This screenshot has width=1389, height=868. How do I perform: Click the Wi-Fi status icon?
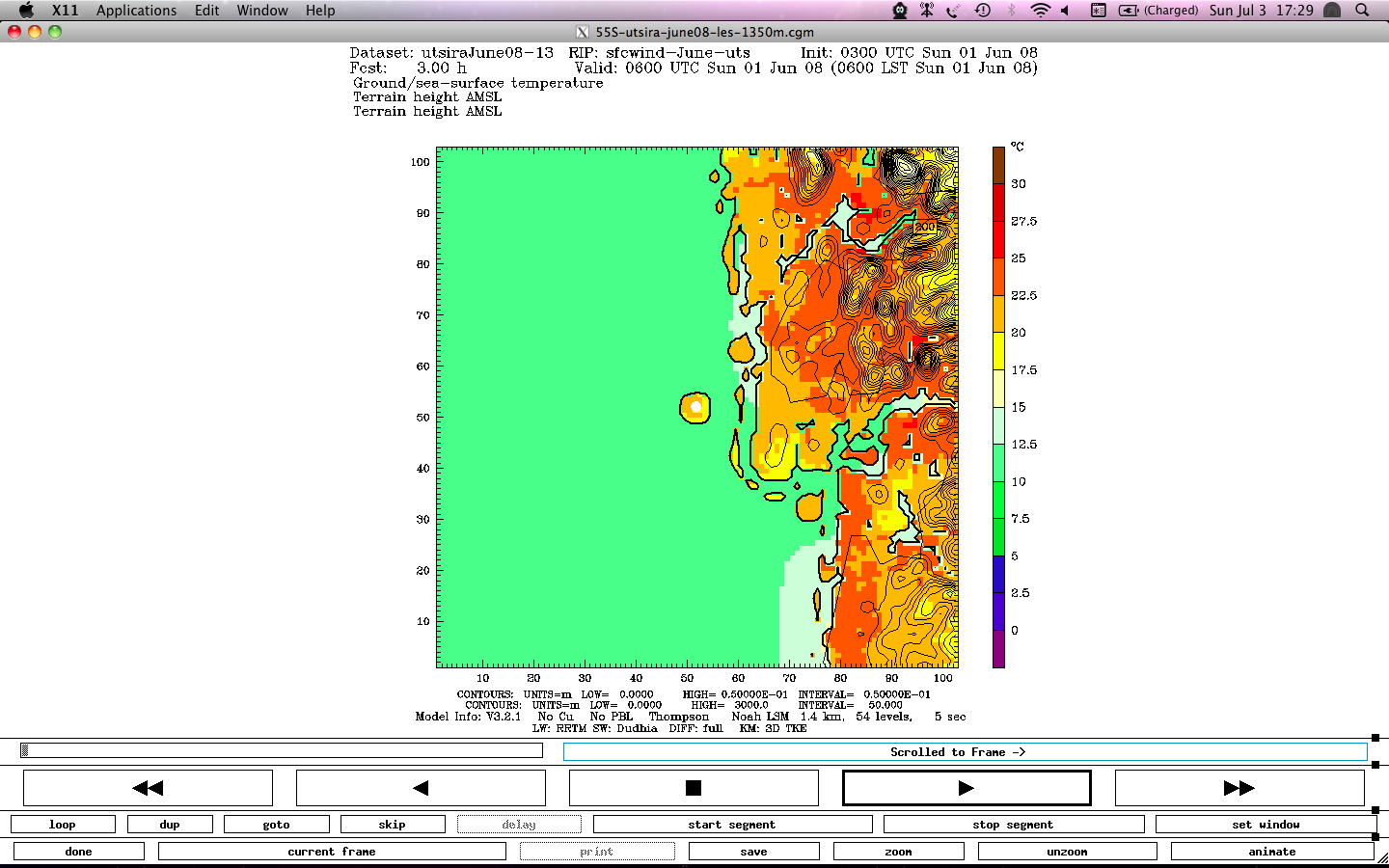[1039, 10]
